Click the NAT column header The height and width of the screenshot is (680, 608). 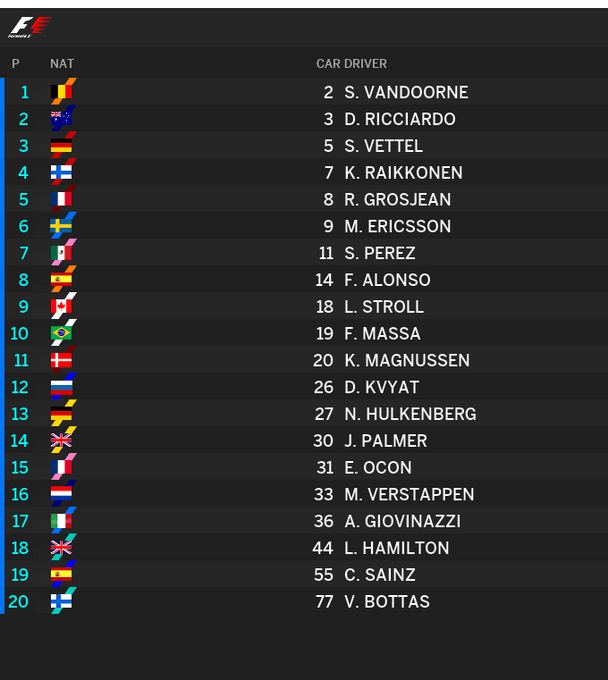[x=62, y=64]
